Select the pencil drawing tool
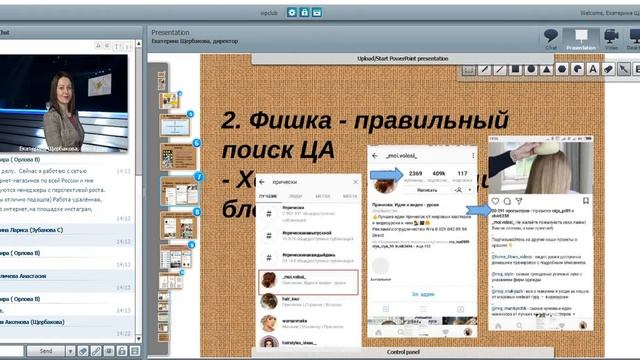 pyautogui.click(x=484, y=70)
